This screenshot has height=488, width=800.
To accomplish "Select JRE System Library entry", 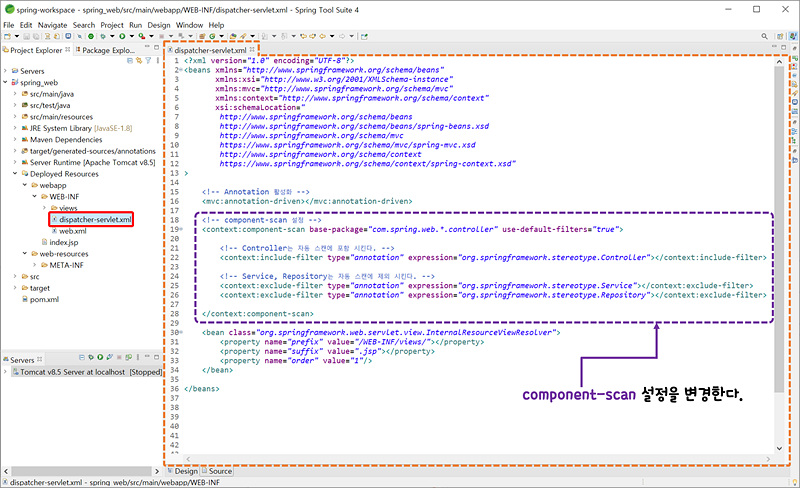I will point(77,128).
